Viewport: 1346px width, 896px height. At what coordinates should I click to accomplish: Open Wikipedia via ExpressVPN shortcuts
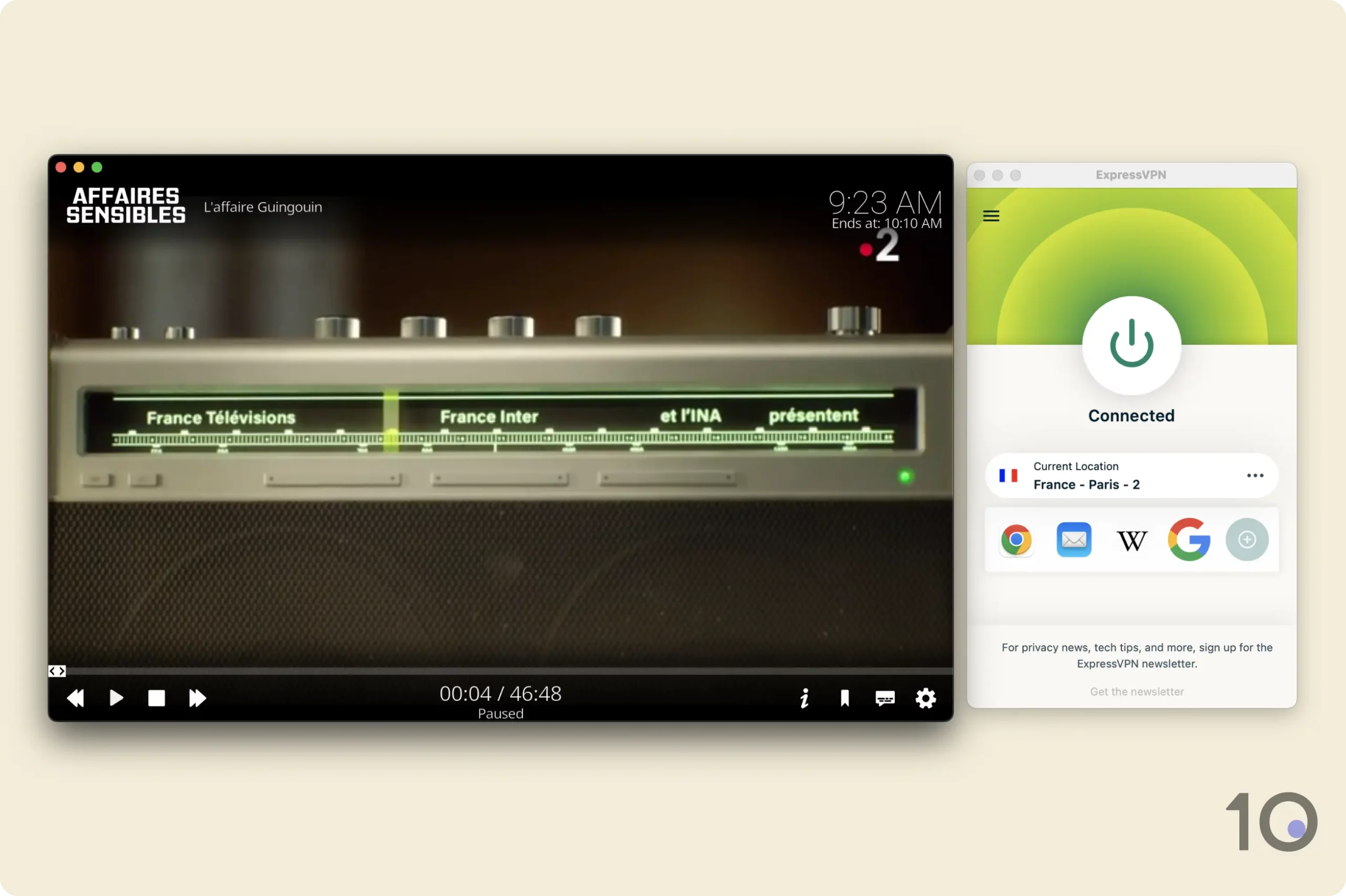click(x=1131, y=539)
